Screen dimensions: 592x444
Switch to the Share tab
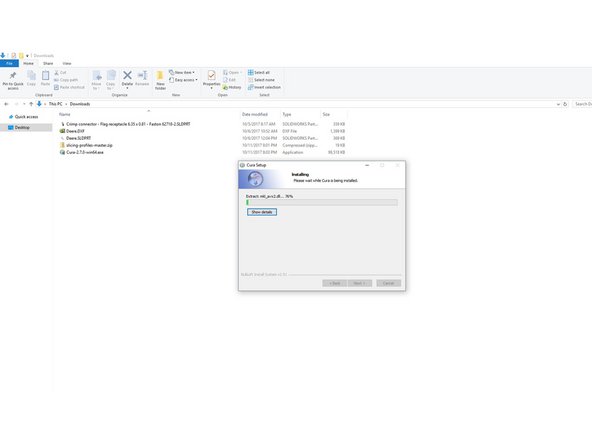click(48, 63)
